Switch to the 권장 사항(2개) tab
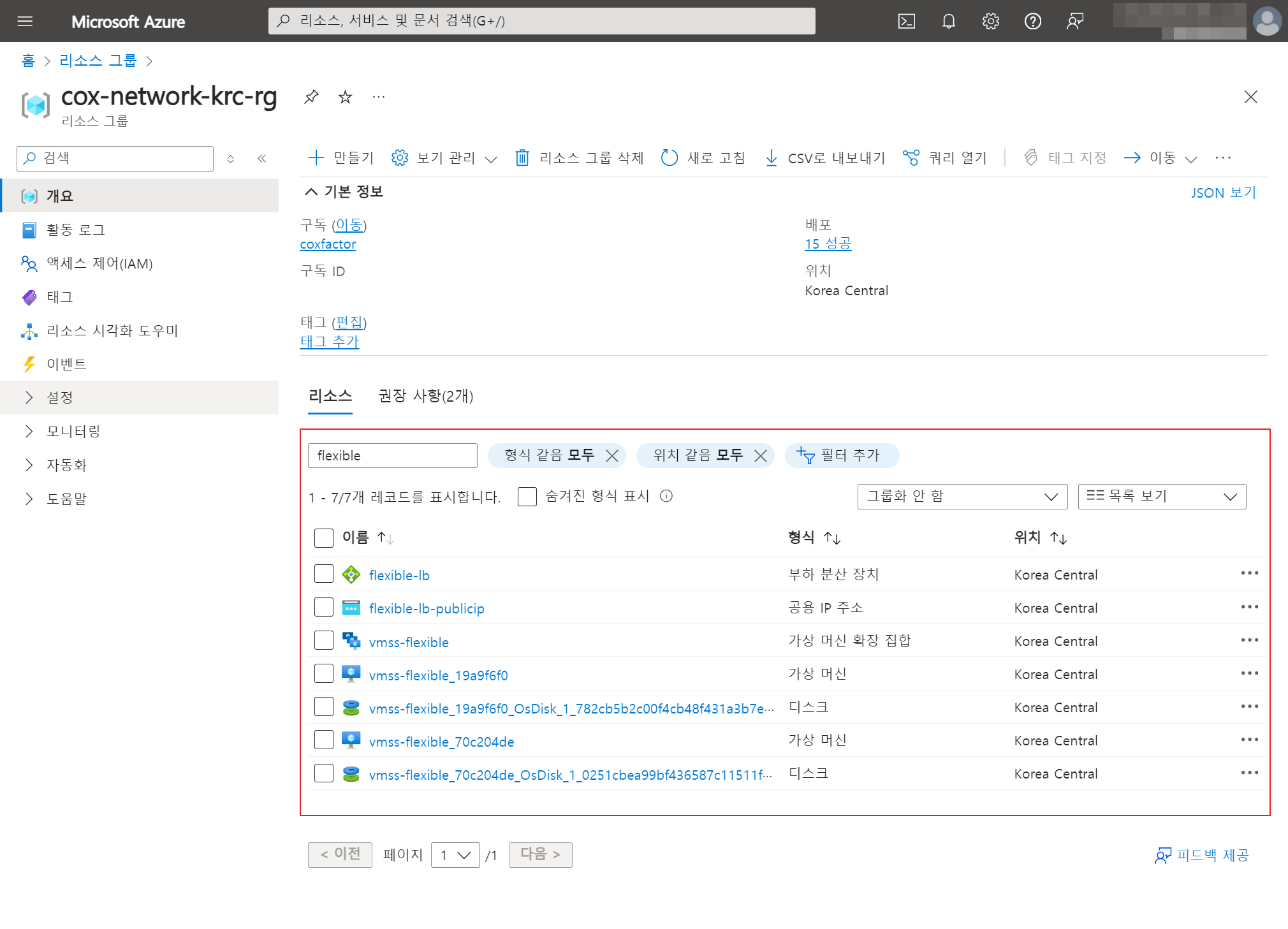The height and width of the screenshot is (929, 1288). point(425,396)
